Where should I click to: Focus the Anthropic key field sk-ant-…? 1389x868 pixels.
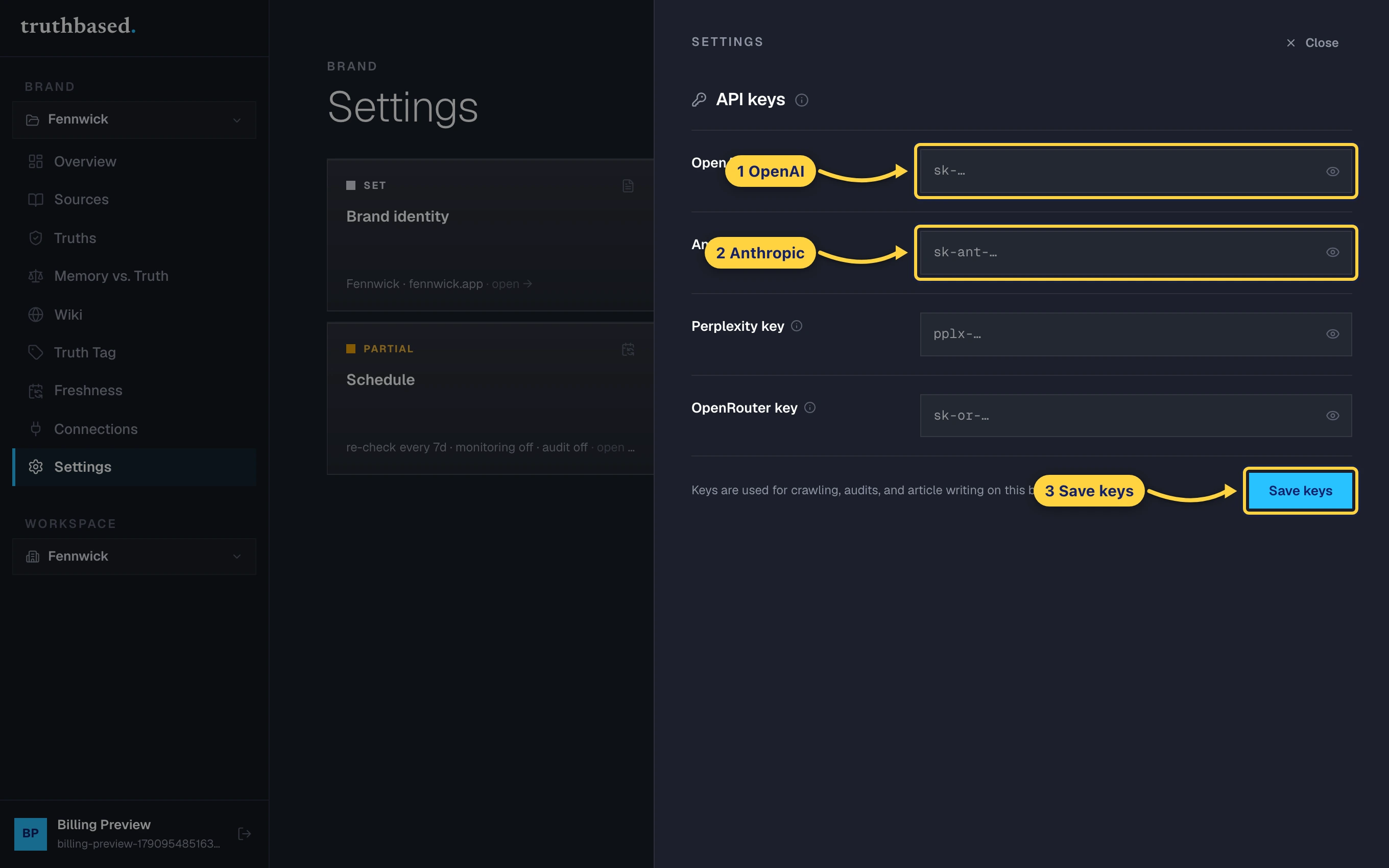click(x=1135, y=253)
